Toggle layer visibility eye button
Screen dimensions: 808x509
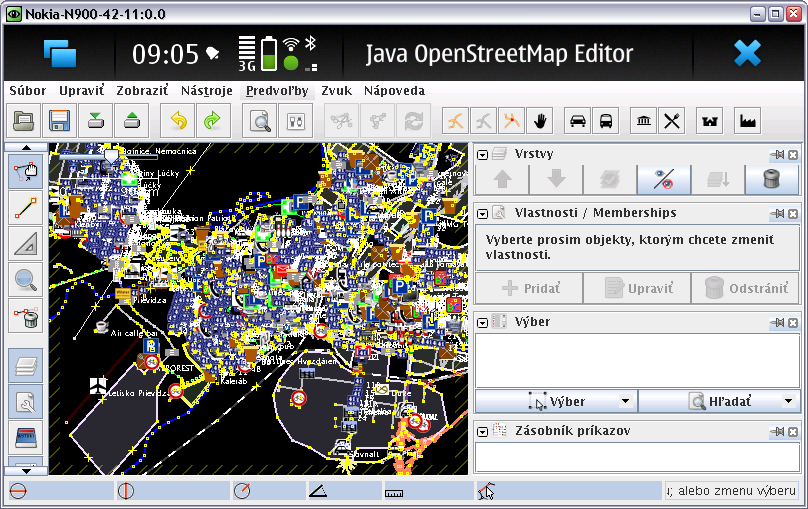(x=664, y=179)
